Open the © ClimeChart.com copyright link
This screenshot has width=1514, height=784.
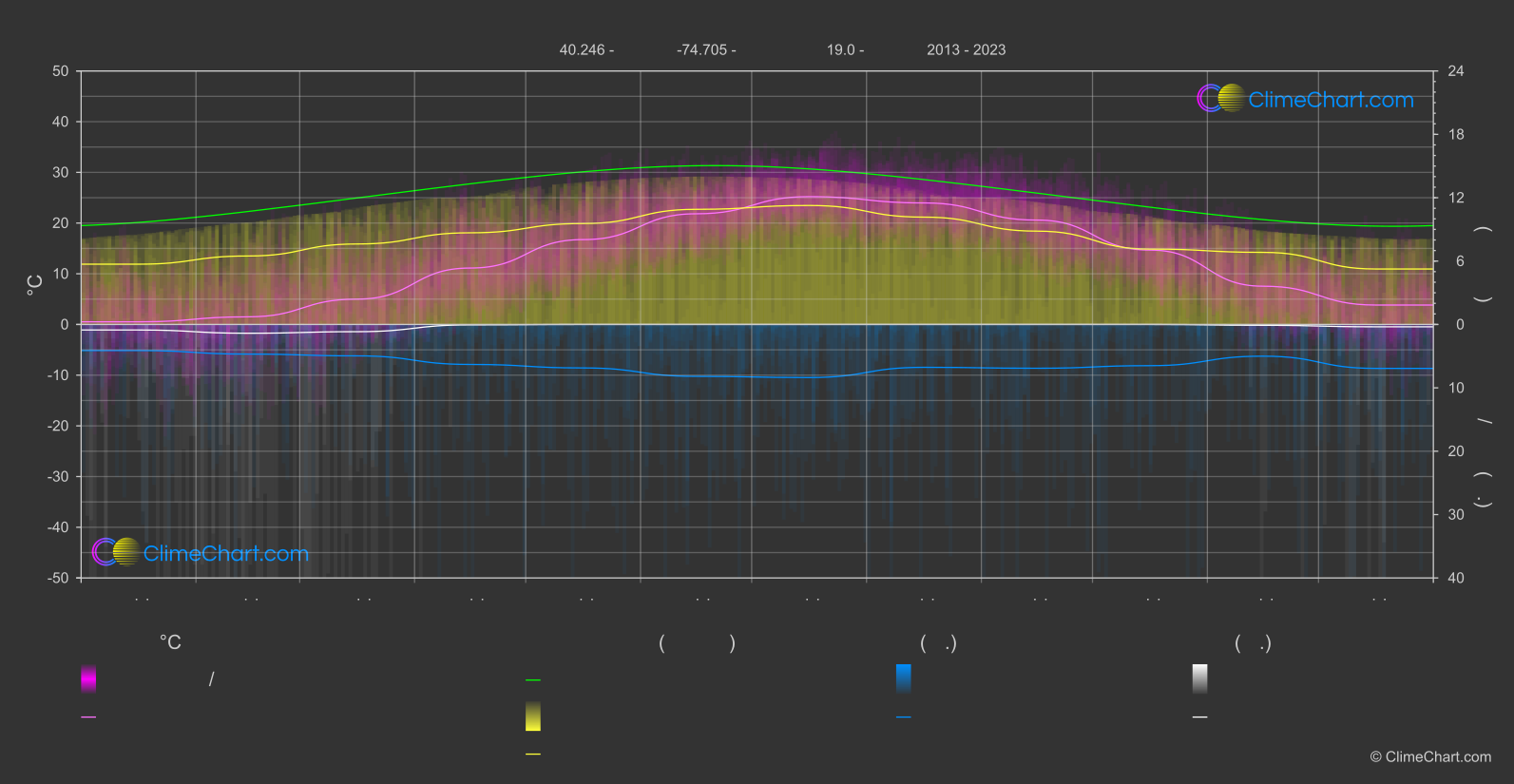click(1430, 757)
